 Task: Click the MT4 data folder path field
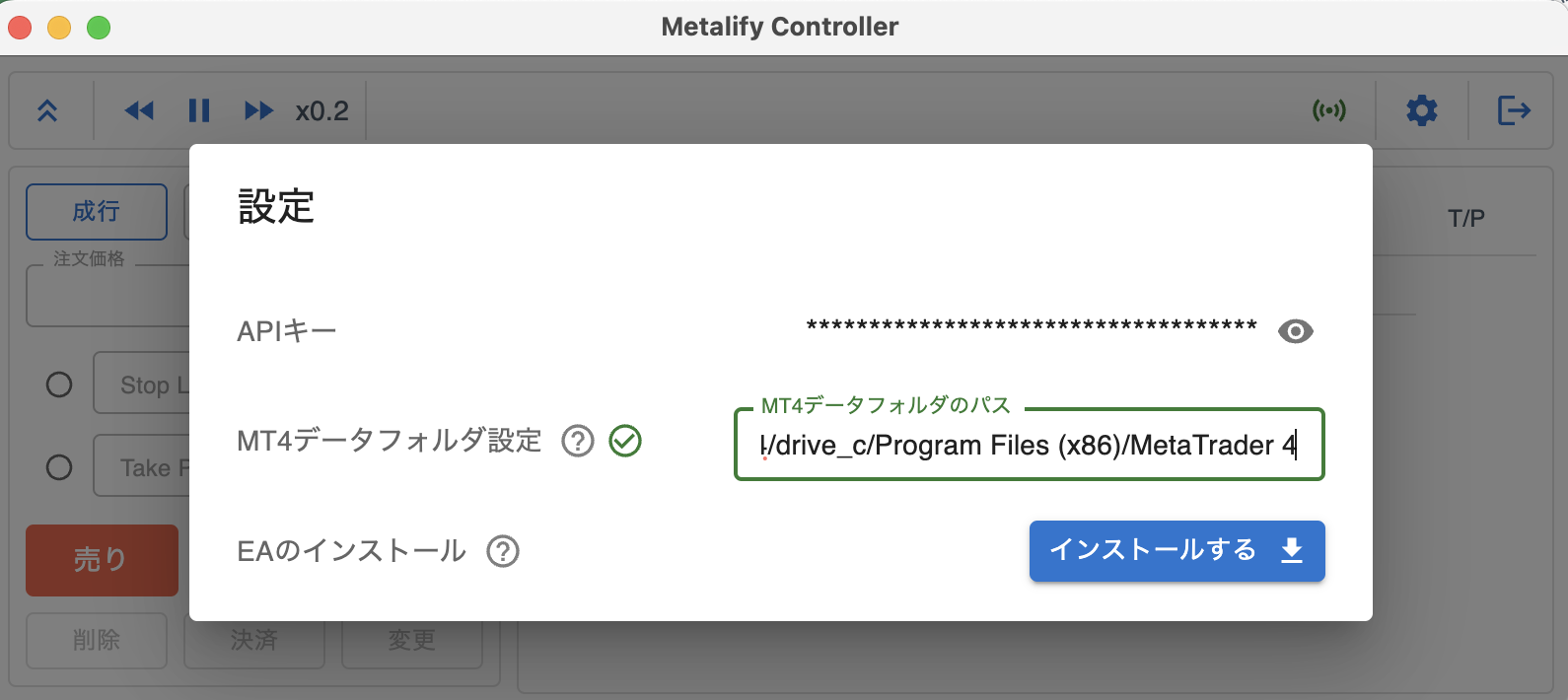tap(1029, 445)
